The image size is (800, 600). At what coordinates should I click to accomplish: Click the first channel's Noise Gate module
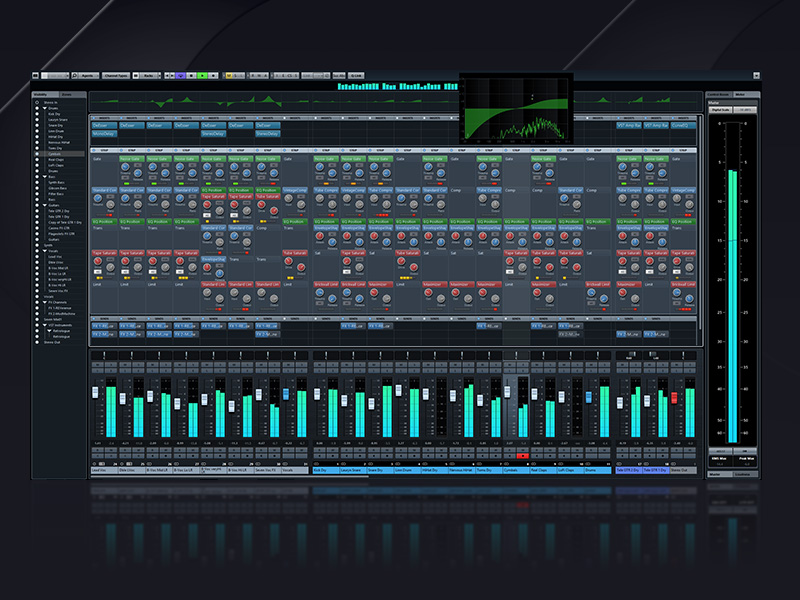tap(131, 159)
